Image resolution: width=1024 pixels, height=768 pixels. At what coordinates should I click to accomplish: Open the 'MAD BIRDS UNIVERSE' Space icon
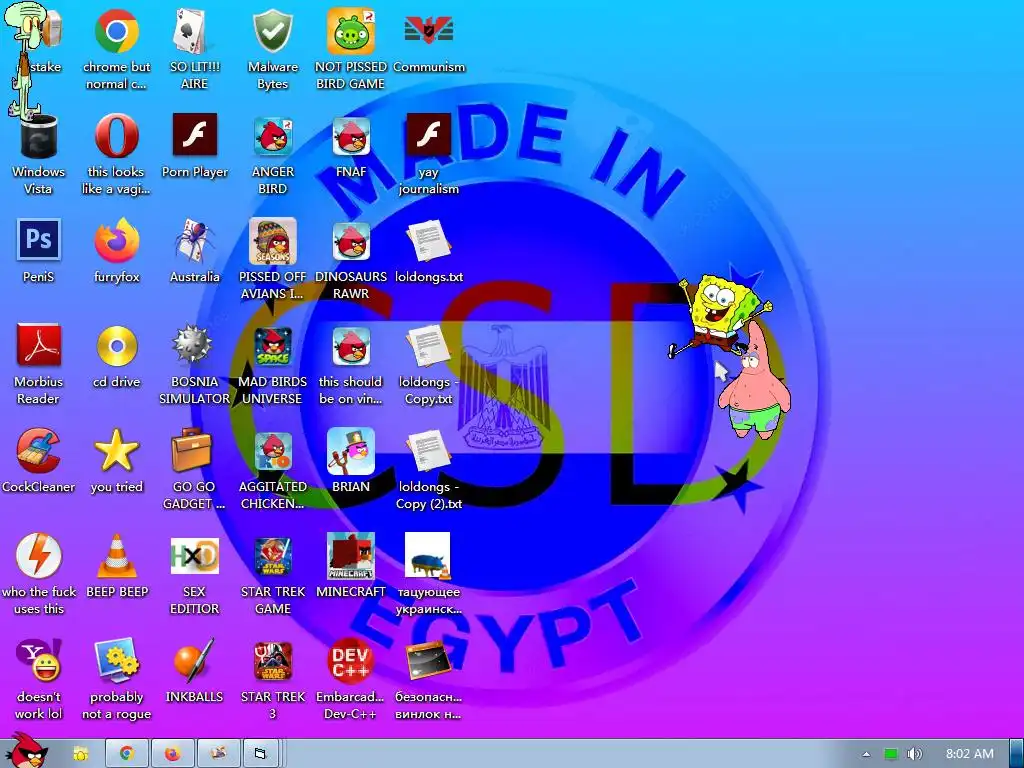(x=272, y=346)
